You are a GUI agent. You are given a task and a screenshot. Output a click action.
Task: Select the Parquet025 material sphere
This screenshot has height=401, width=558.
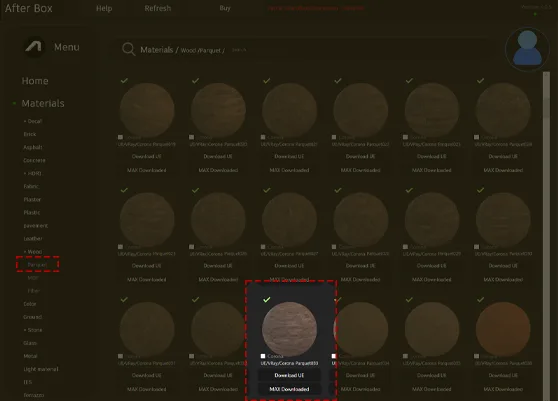147,220
